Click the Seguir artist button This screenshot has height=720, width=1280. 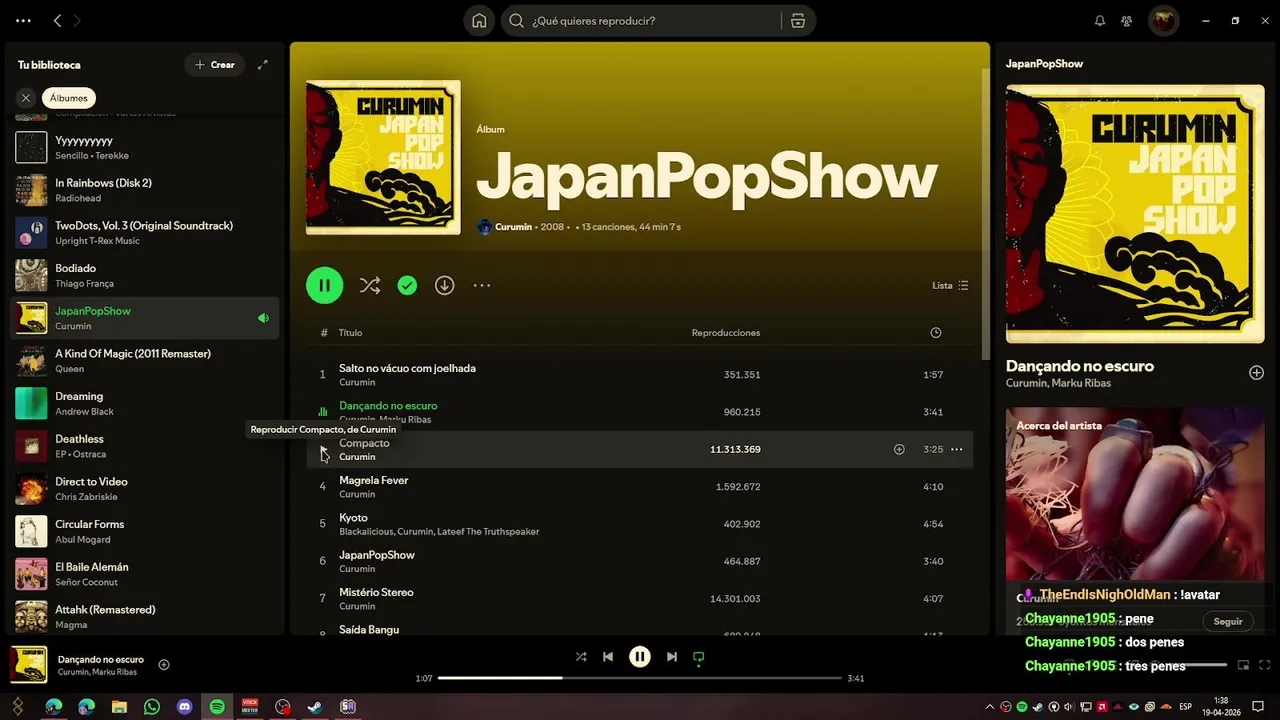pyautogui.click(x=1228, y=621)
